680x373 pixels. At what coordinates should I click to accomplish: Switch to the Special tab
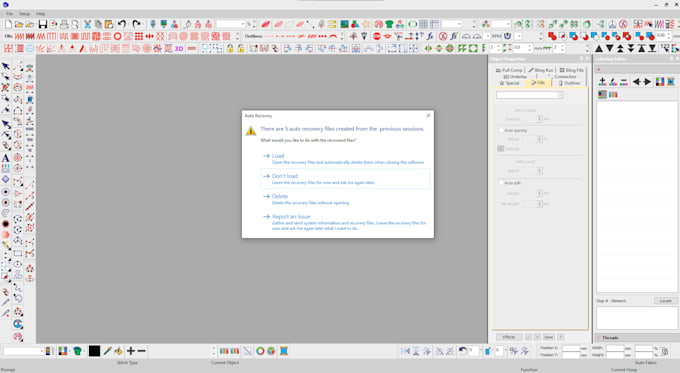point(510,83)
